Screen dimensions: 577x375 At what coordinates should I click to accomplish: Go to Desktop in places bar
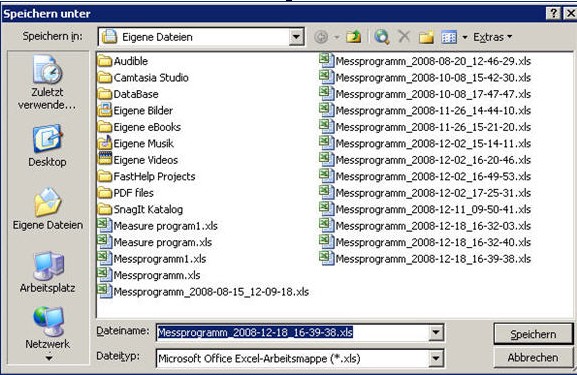(x=47, y=146)
